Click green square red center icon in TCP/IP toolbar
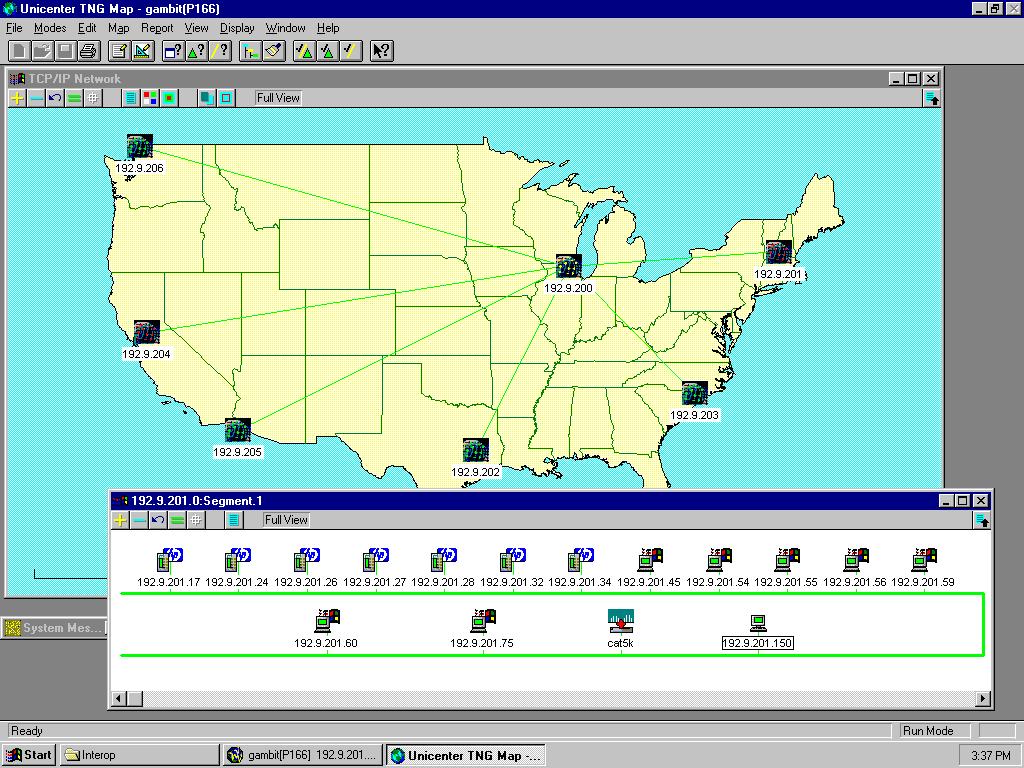Viewport: 1024px width, 768px height. [x=169, y=98]
